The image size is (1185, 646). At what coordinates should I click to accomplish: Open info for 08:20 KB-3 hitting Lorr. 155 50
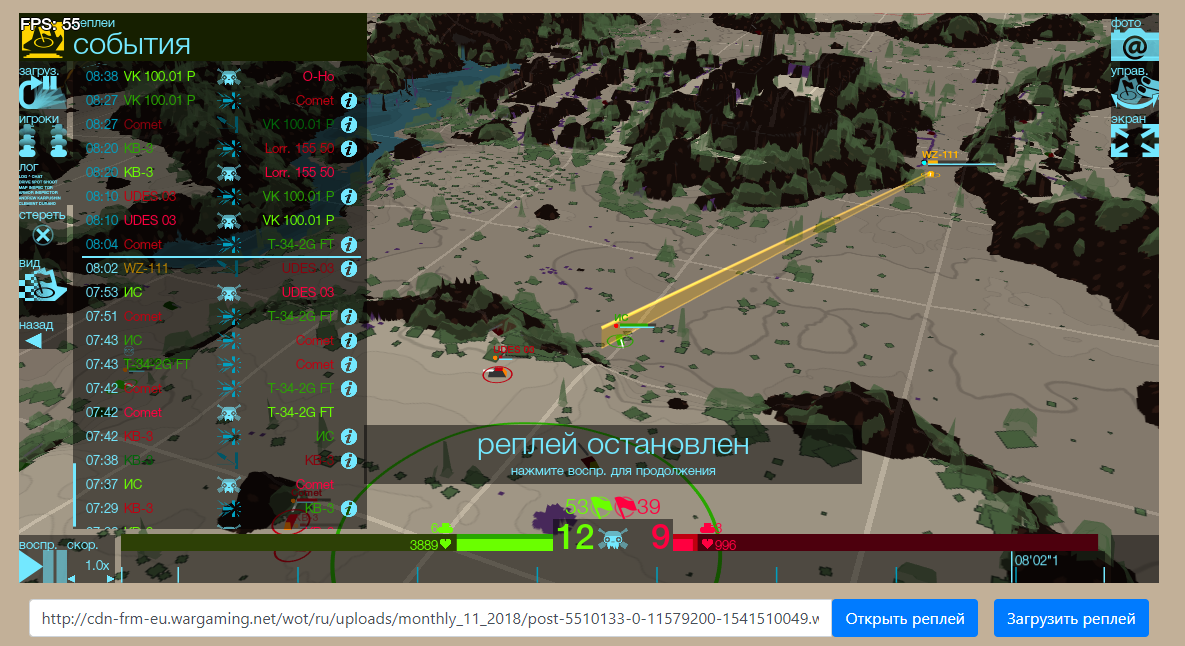tap(348, 149)
